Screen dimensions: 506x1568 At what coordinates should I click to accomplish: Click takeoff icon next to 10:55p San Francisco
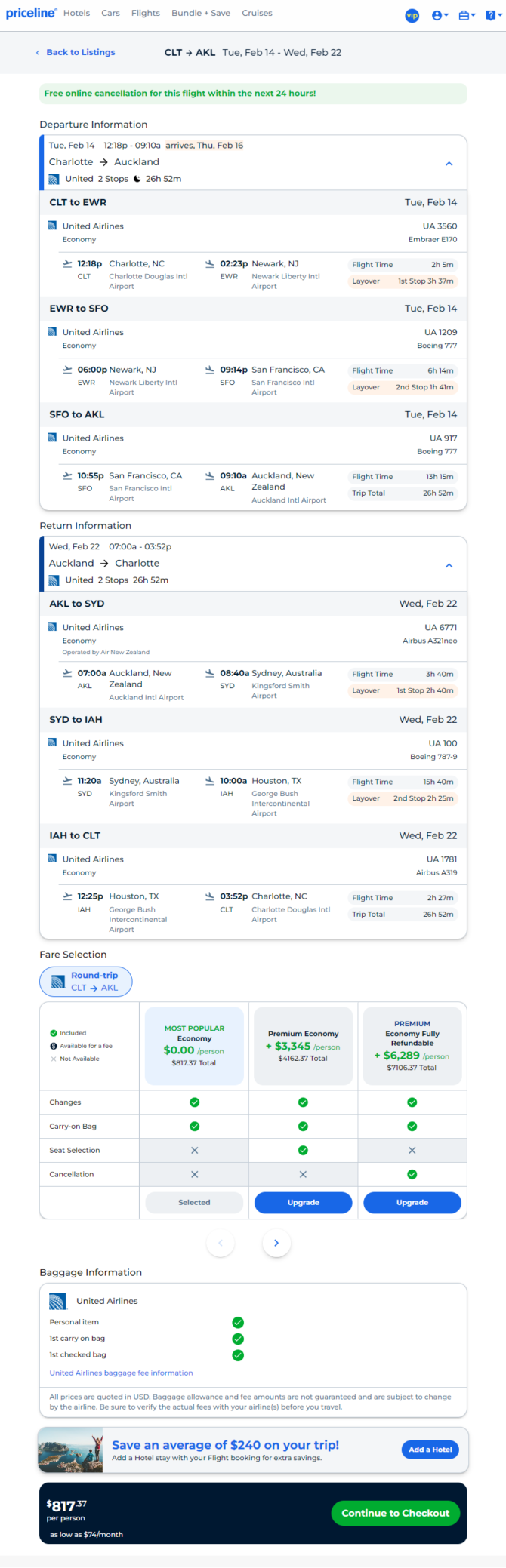click(x=67, y=475)
